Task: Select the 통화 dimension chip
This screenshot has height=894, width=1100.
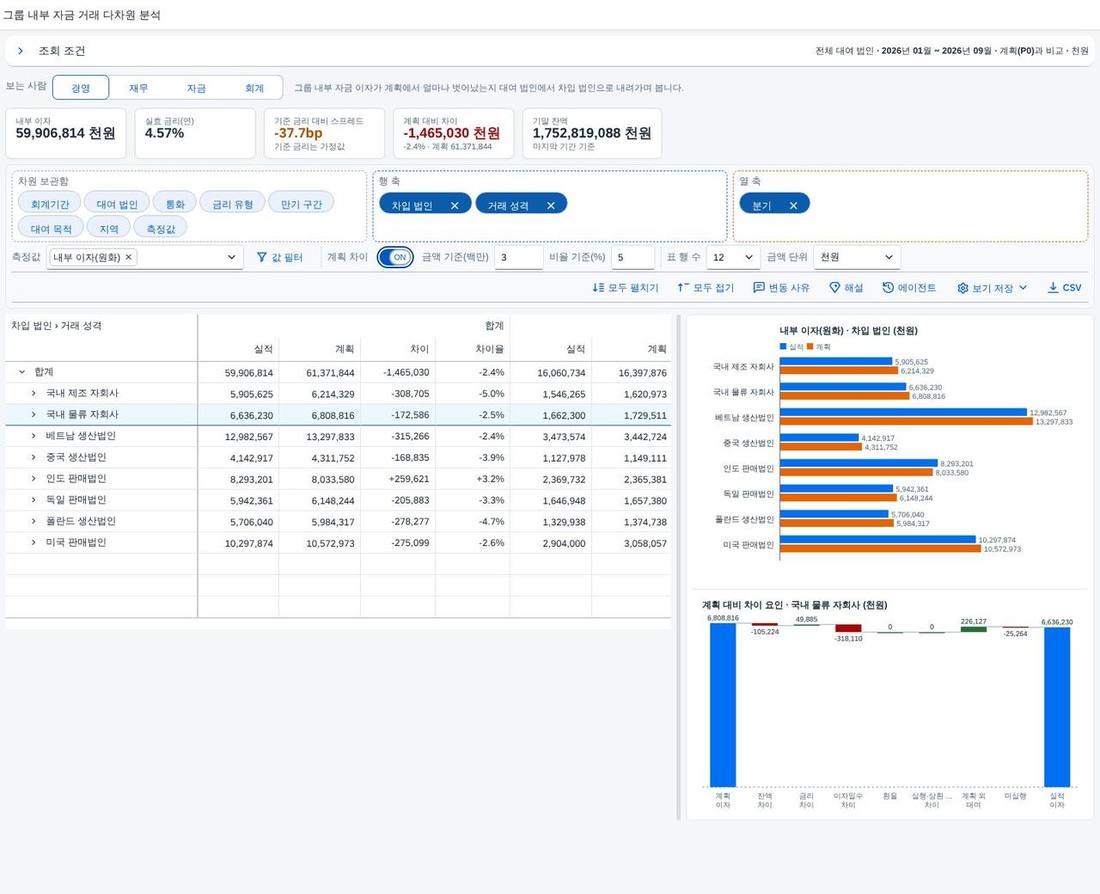Action: coord(175,204)
